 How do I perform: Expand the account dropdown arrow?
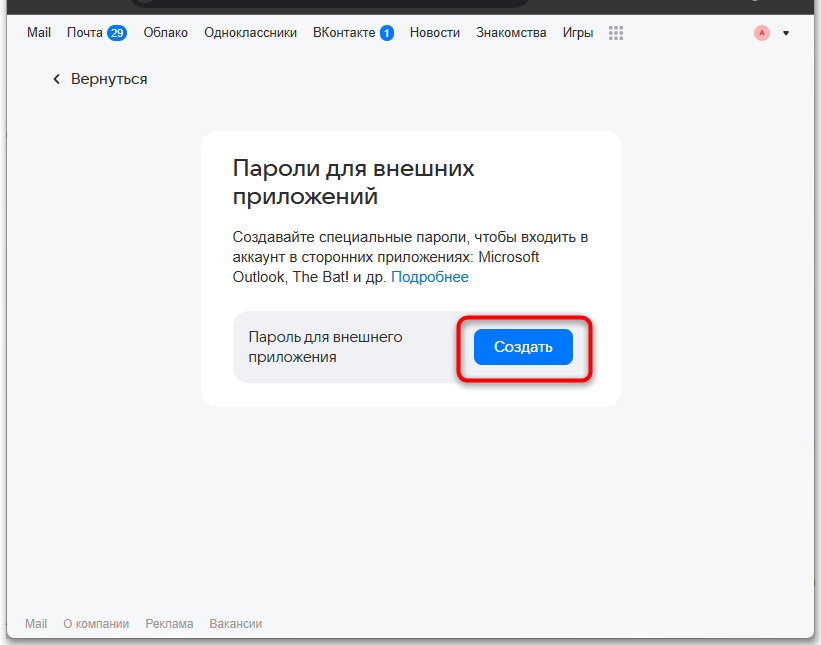[786, 33]
